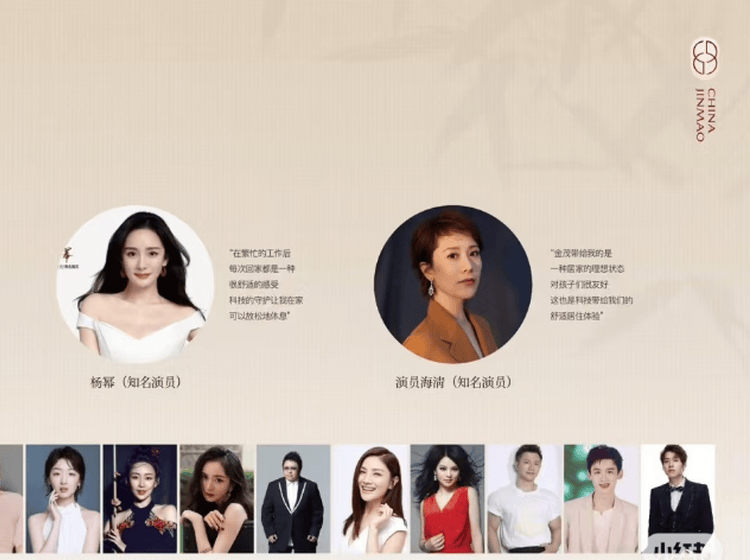Viewport: 750px width, 560px height.
Task: Select thumbnail of man in pale pink blazer
Action: pos(601,498)
